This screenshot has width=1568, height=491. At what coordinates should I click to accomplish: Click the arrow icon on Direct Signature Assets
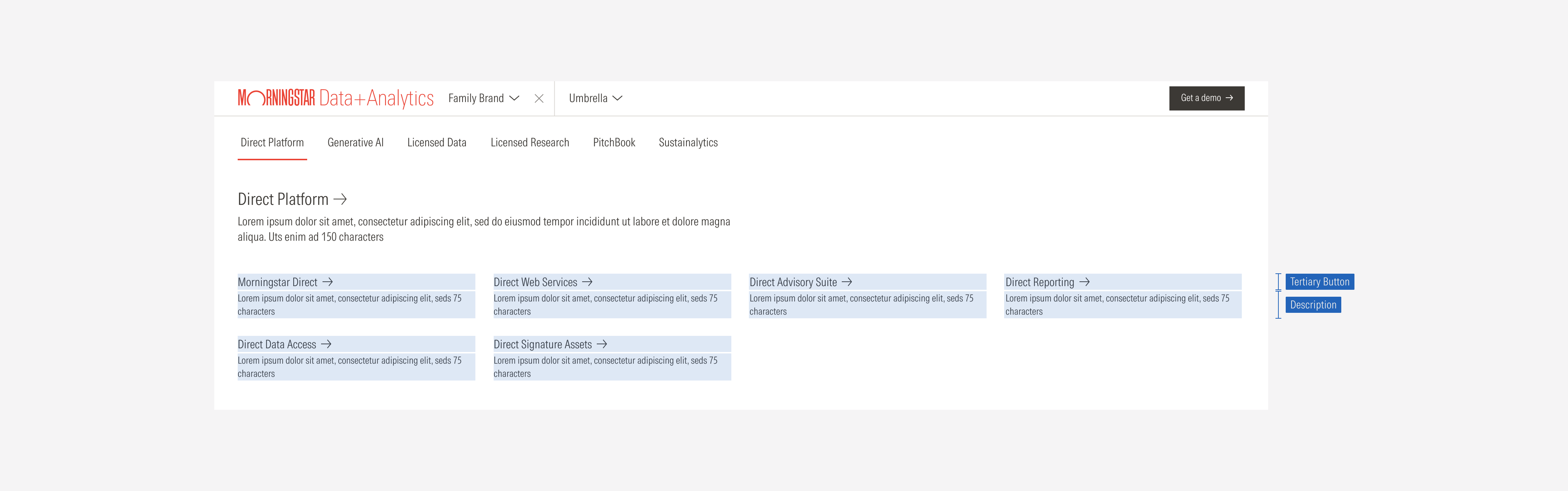pyautogui.click(x=603, y=344)
